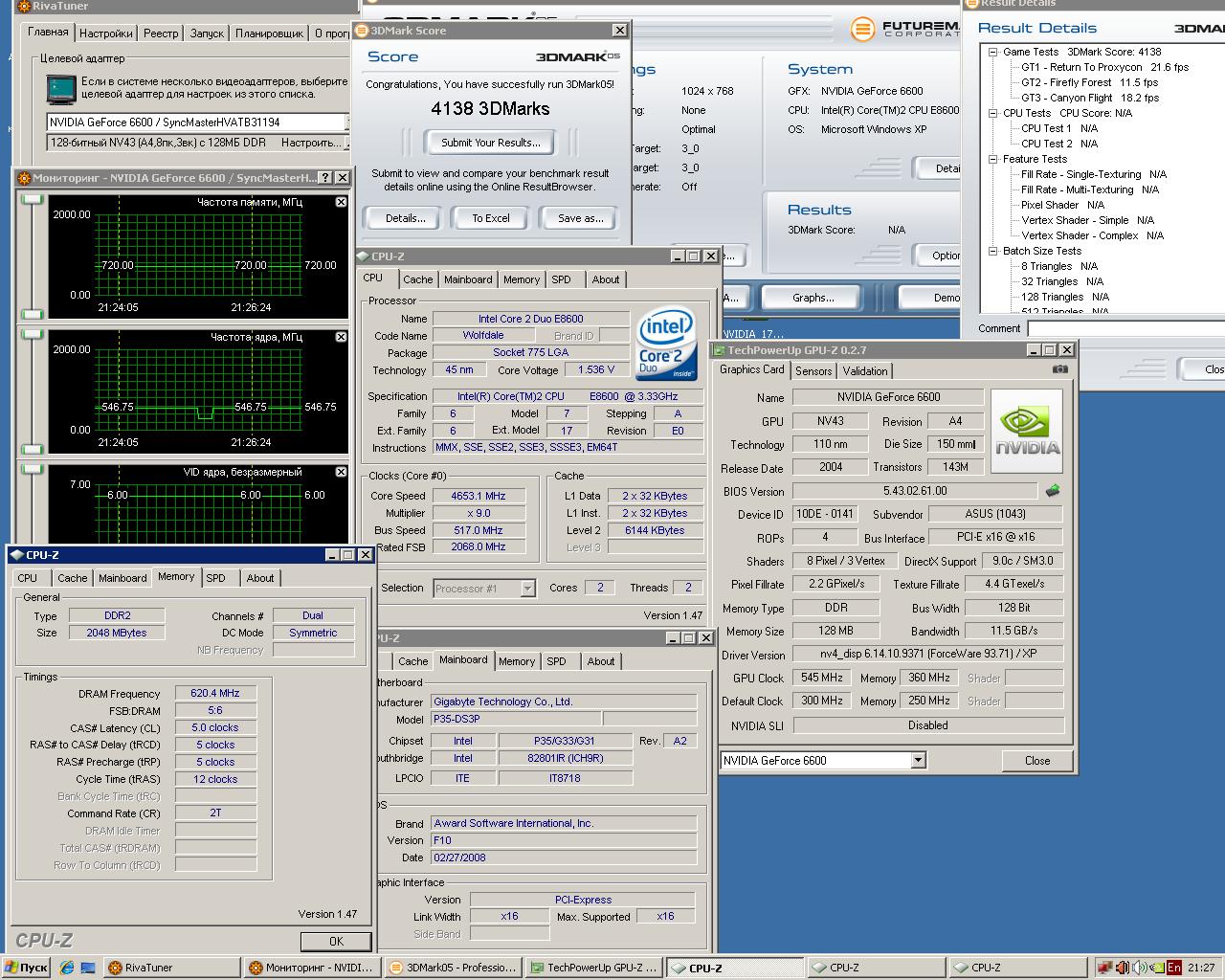Screen dimensions: 1225x980
Task: Launch Internet Explorer from quick launch
Action: [67, 968]
